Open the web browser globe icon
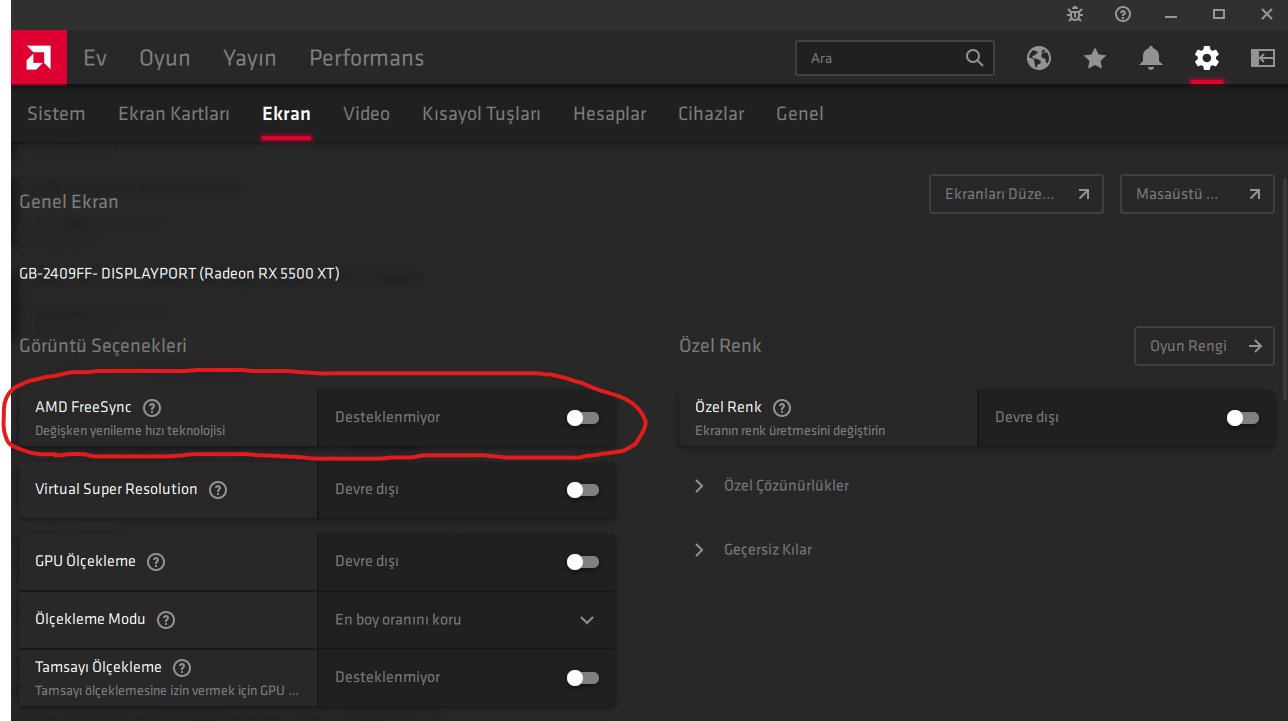This screenshot has height=721, width=1288. click(x=1039, y=58)
